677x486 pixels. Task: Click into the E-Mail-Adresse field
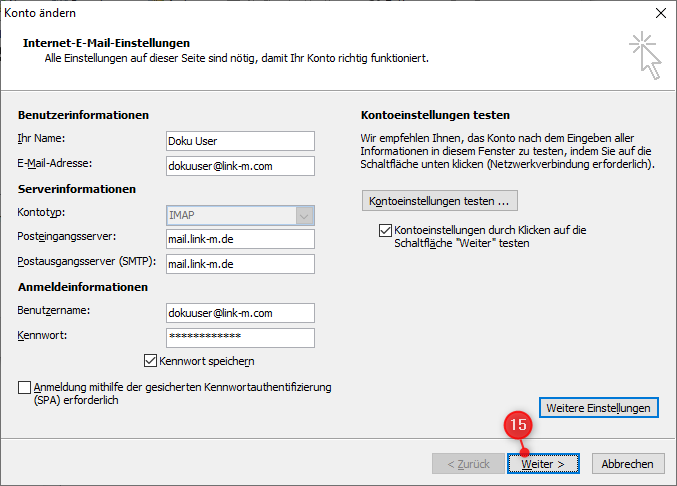click(240, 166)
